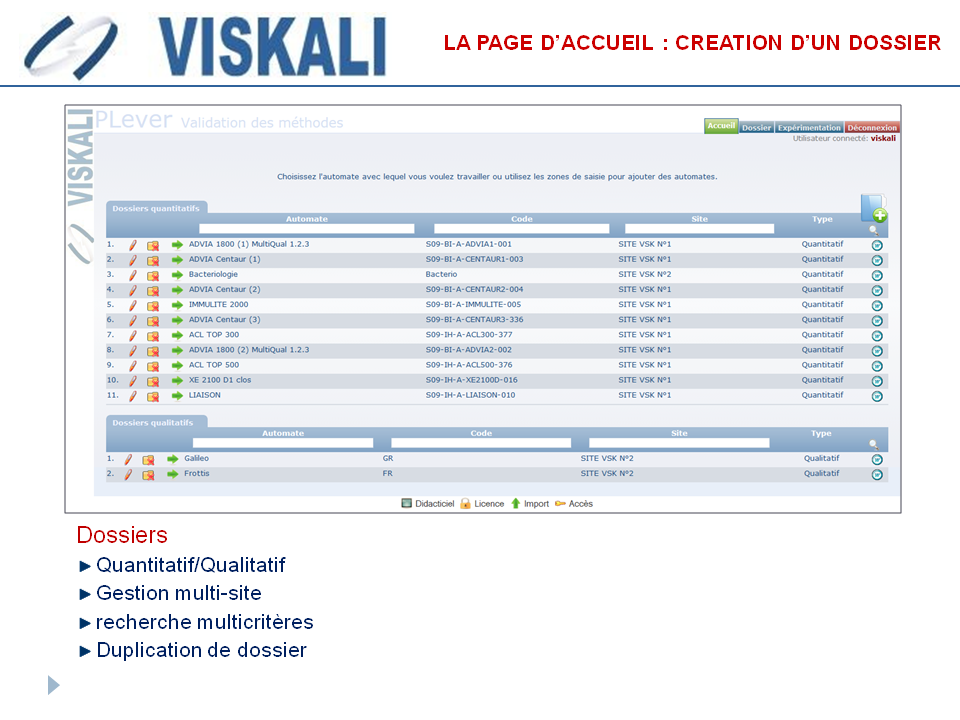Image resolution: width=960 pixels, height=720 pixels.
Task: Click the code S09-BI-A-CENTAUR3-336
Action: click(474, 319)
